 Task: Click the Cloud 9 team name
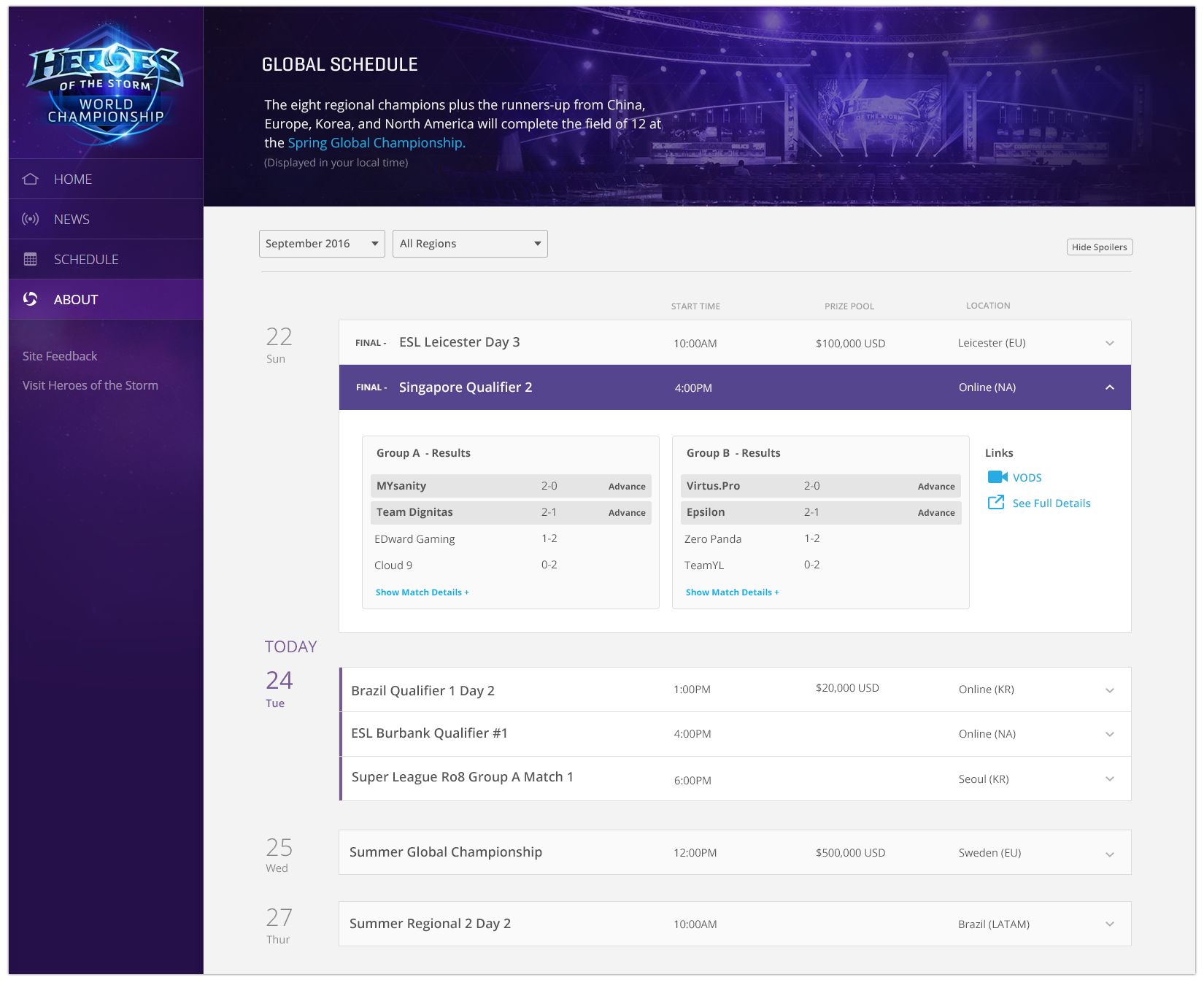click(x=393, y=565)
